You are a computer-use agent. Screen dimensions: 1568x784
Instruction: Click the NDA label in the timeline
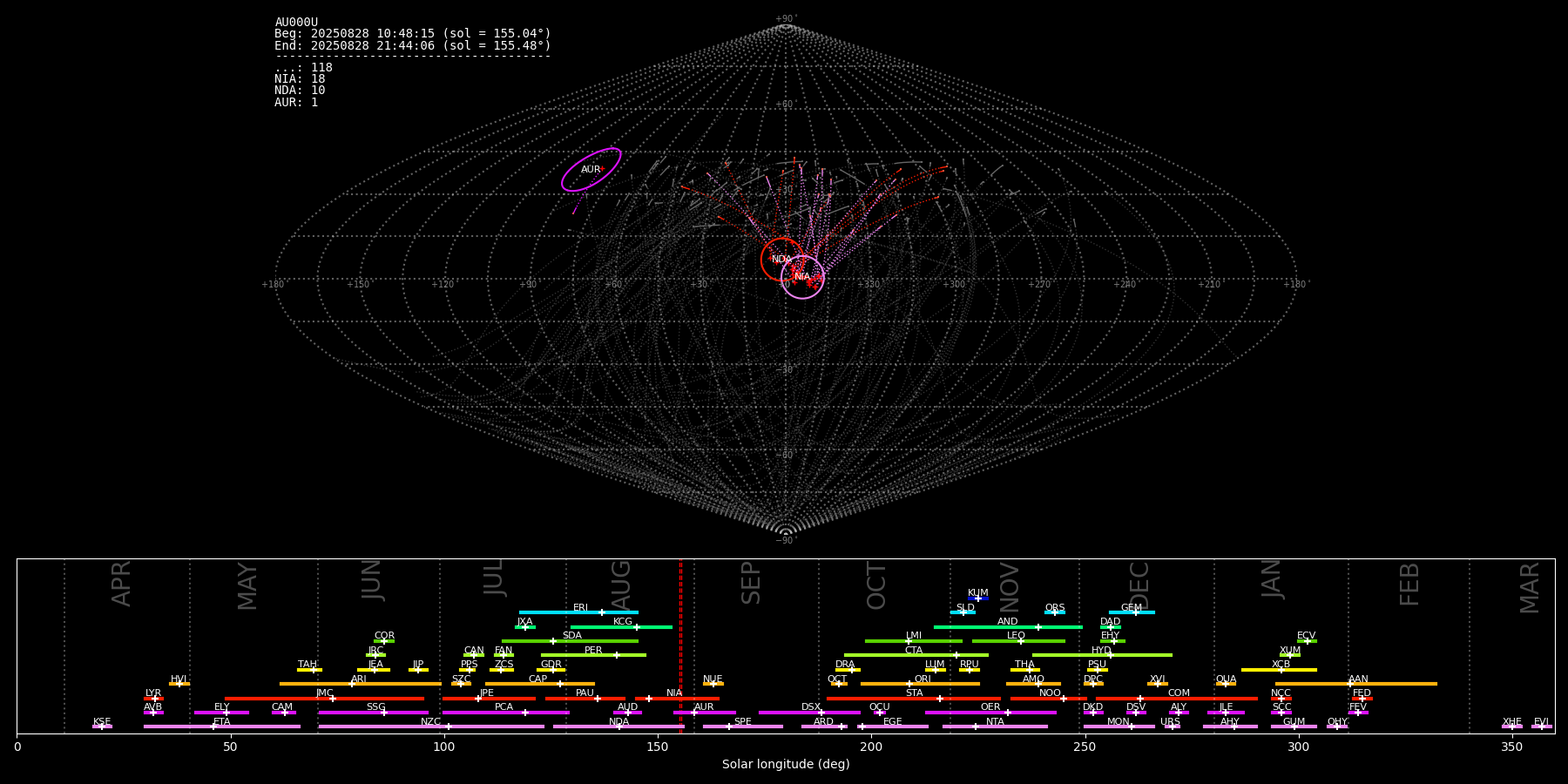618,722
